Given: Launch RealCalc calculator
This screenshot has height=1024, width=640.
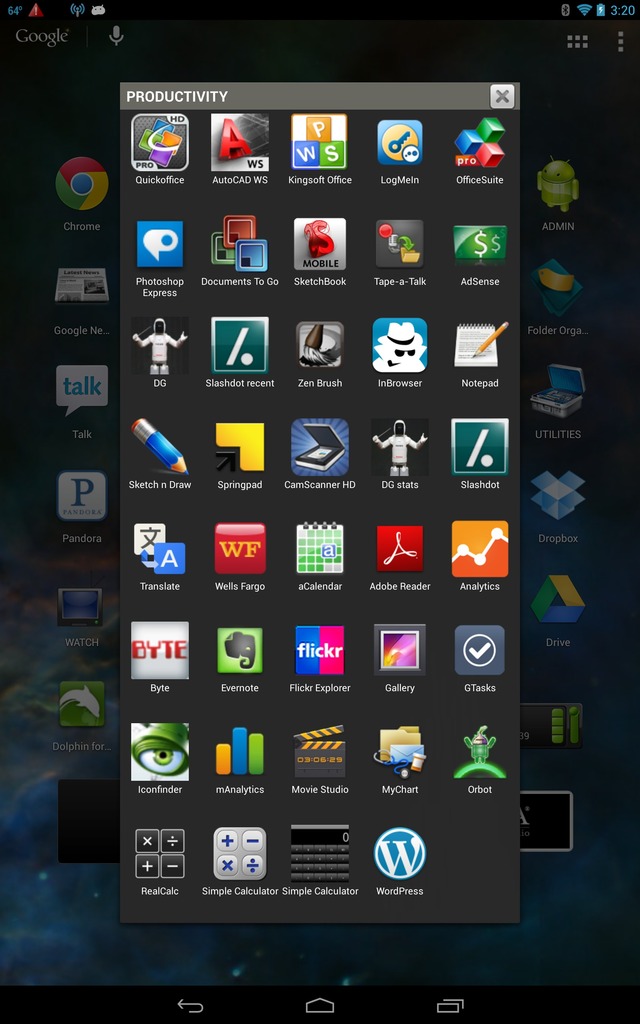Looking at the screenshot, I should coord(160,853).
